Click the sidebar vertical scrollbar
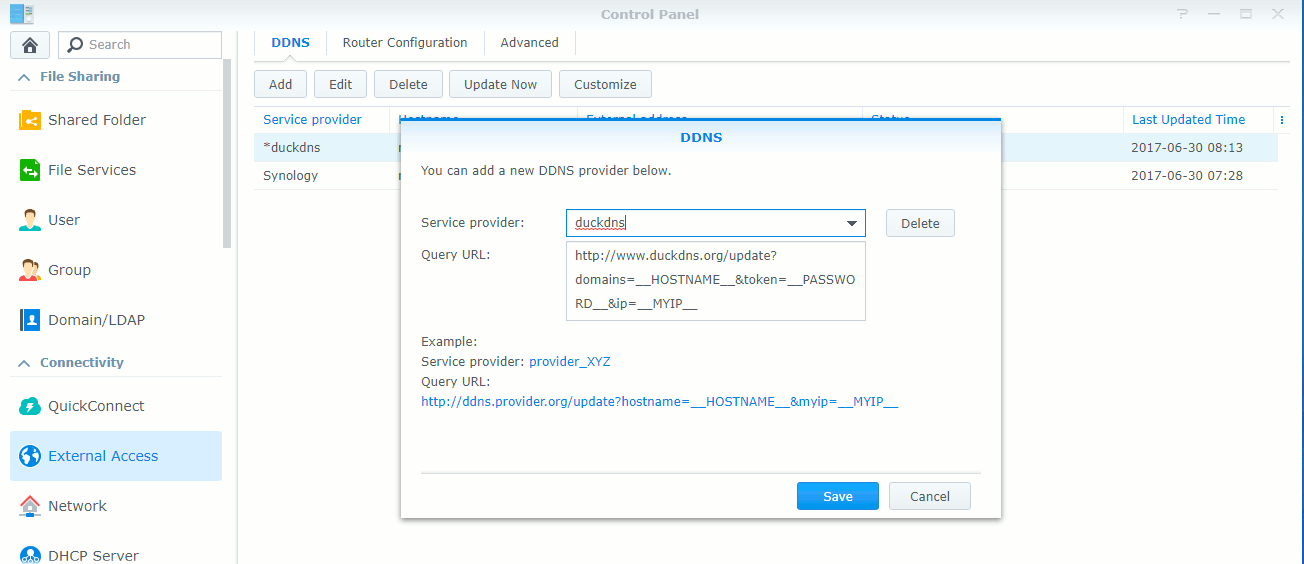1304x564 pixels. point(228,150)
